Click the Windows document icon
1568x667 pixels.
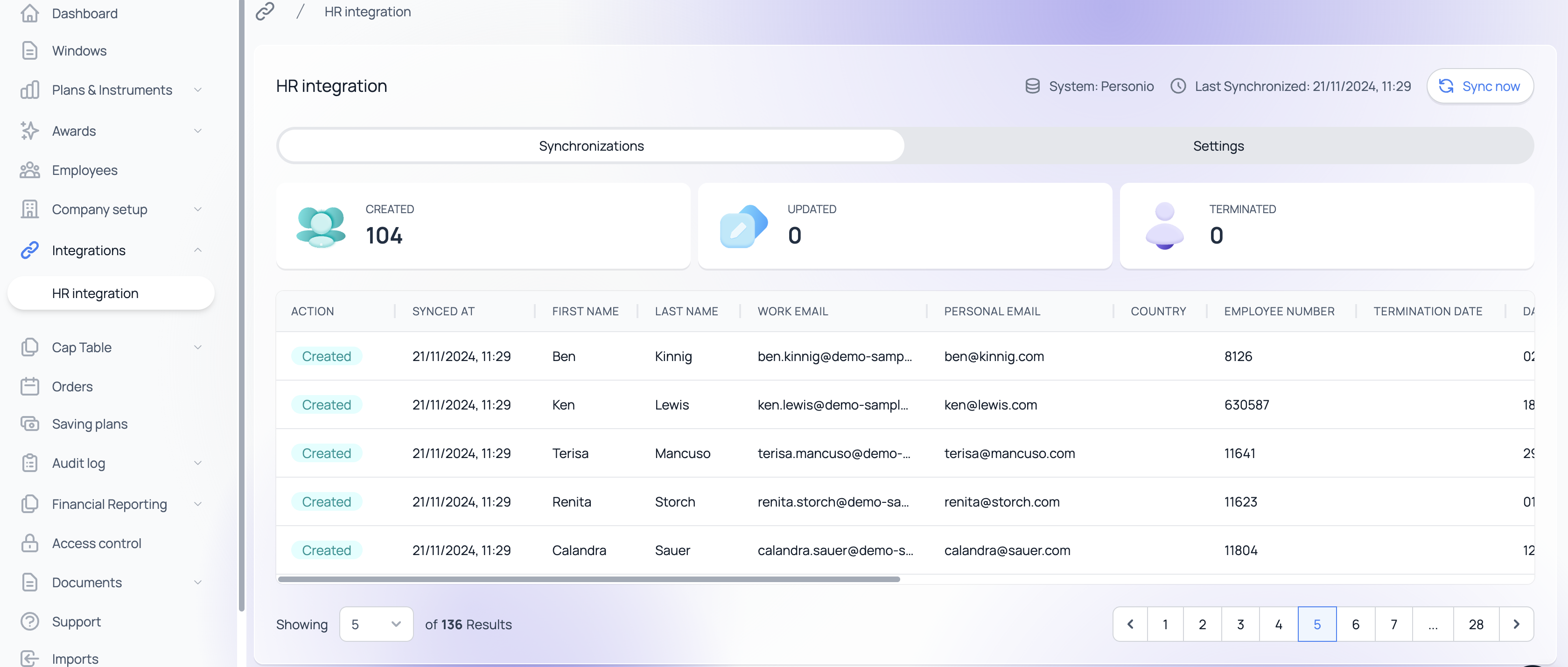point(29,50)
